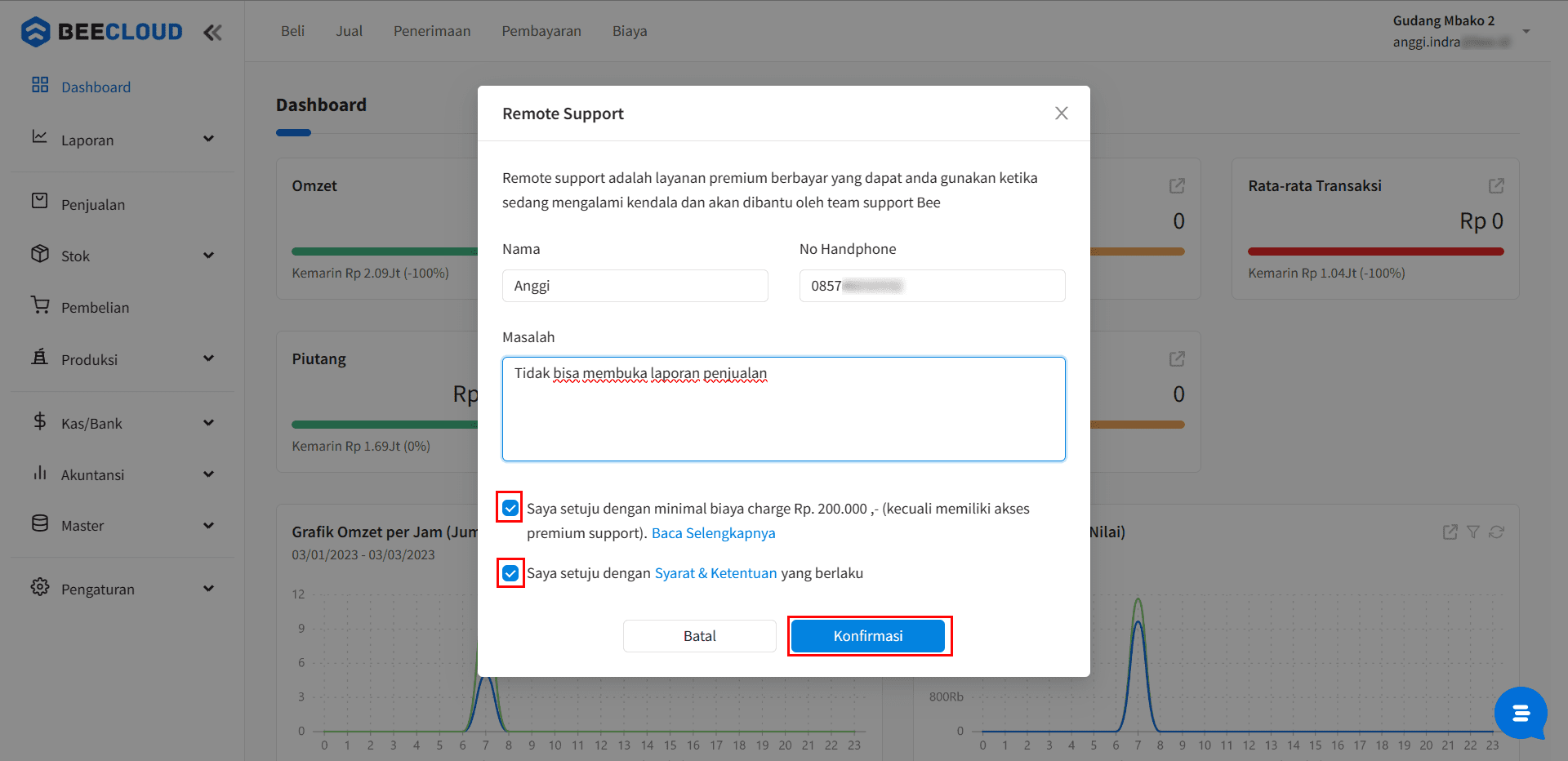The width and height of the screenshot is (1568, 761).
Task: Open the Pembayaran top menu
Action: point(541,31)
